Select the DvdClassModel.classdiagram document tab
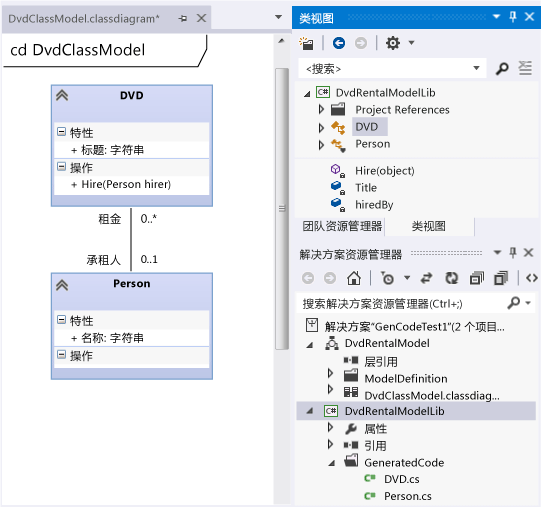Viewport: 541px width, 507px height. 84,19
